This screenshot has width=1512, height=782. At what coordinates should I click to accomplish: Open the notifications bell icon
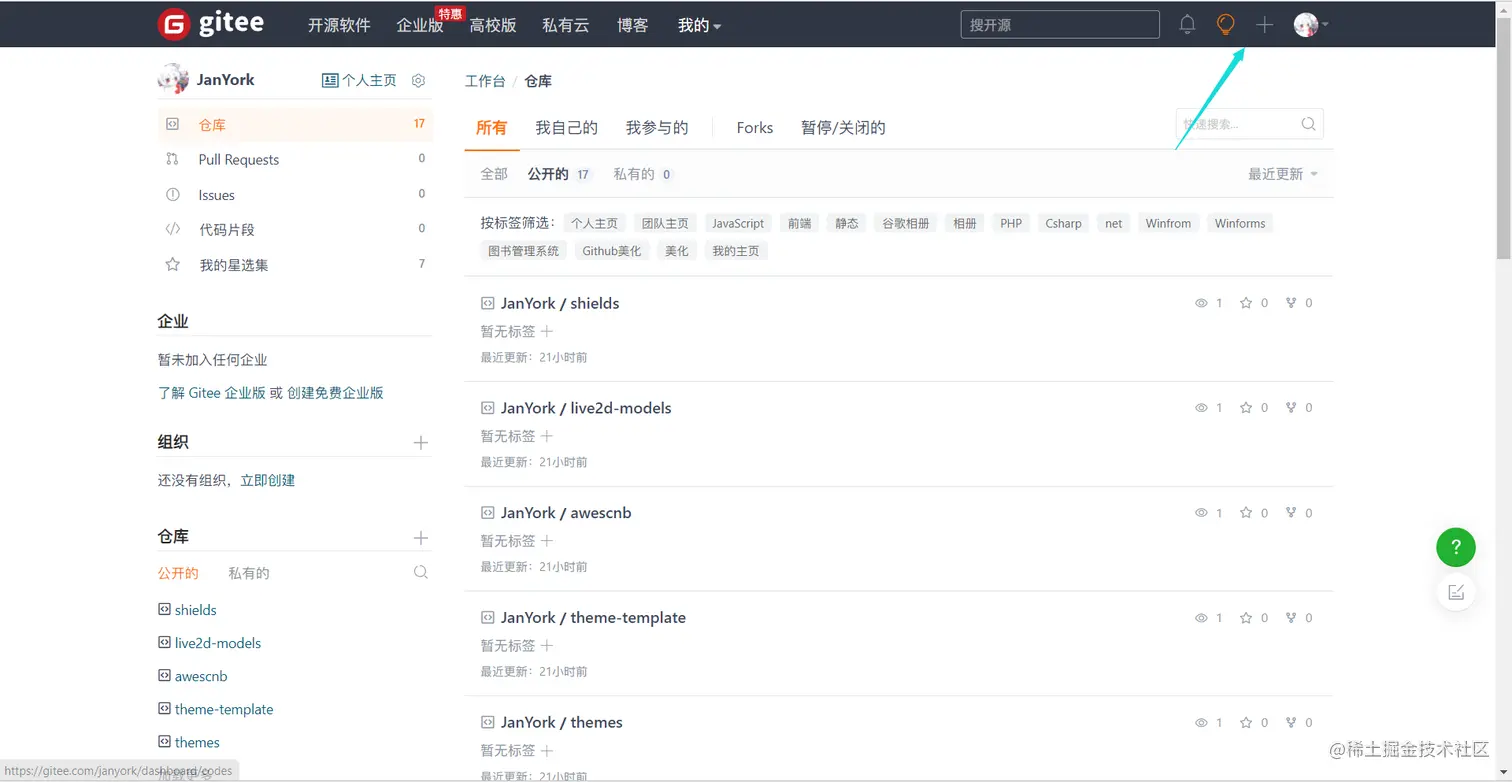[x=1187, y=24]
